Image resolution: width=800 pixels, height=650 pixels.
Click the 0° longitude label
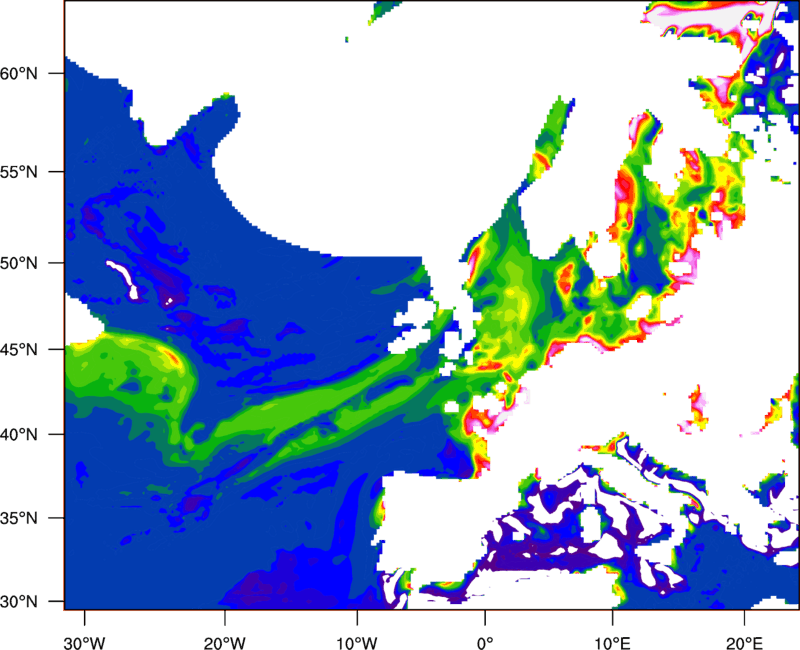tap(485, 643)
